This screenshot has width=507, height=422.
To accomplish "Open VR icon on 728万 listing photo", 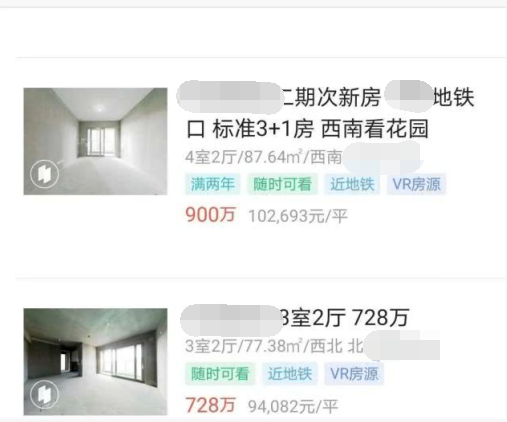I will (x=44, y=394).
